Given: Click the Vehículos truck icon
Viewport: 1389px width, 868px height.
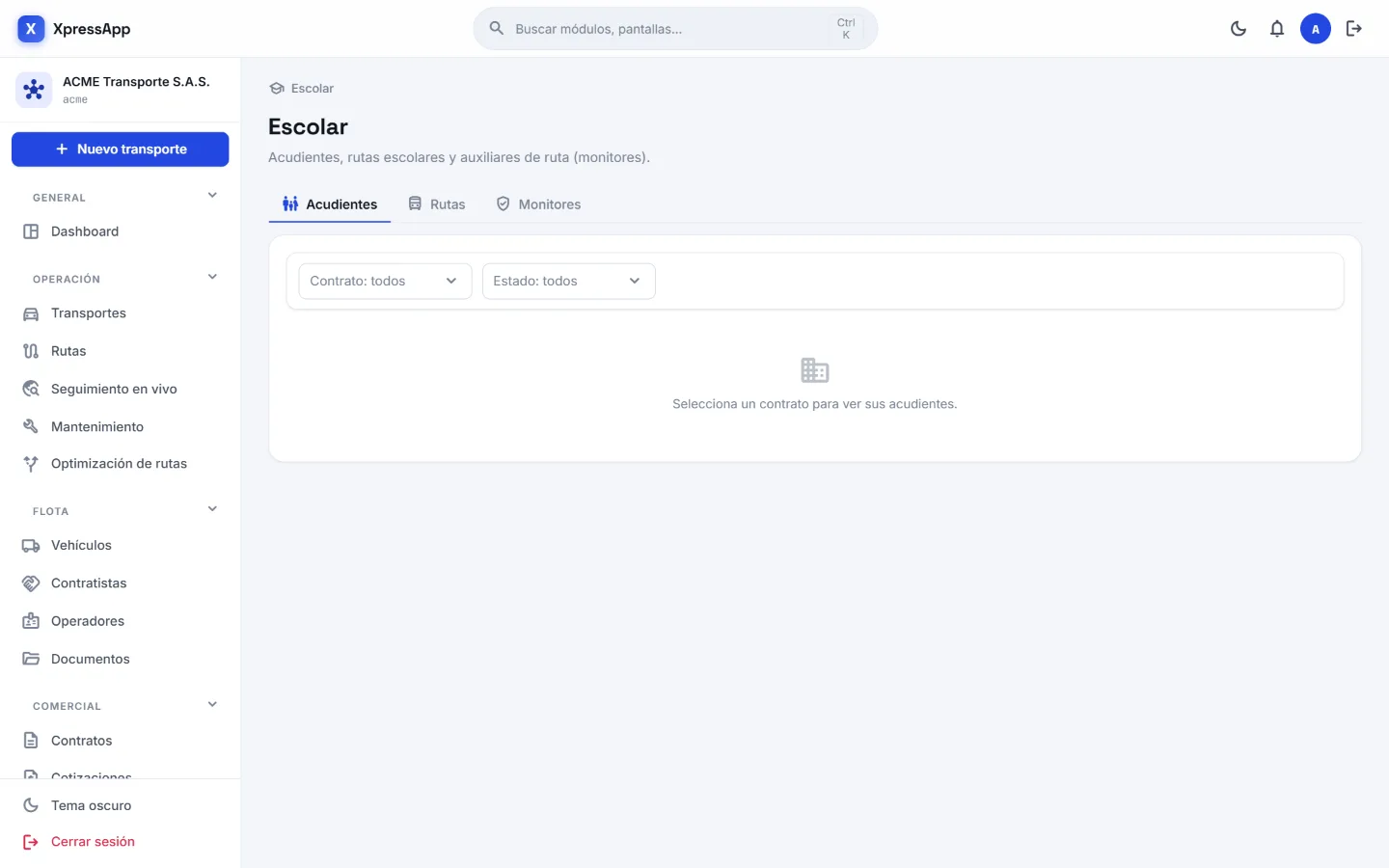Looking at the screenshot, I should tap(31, 546).
